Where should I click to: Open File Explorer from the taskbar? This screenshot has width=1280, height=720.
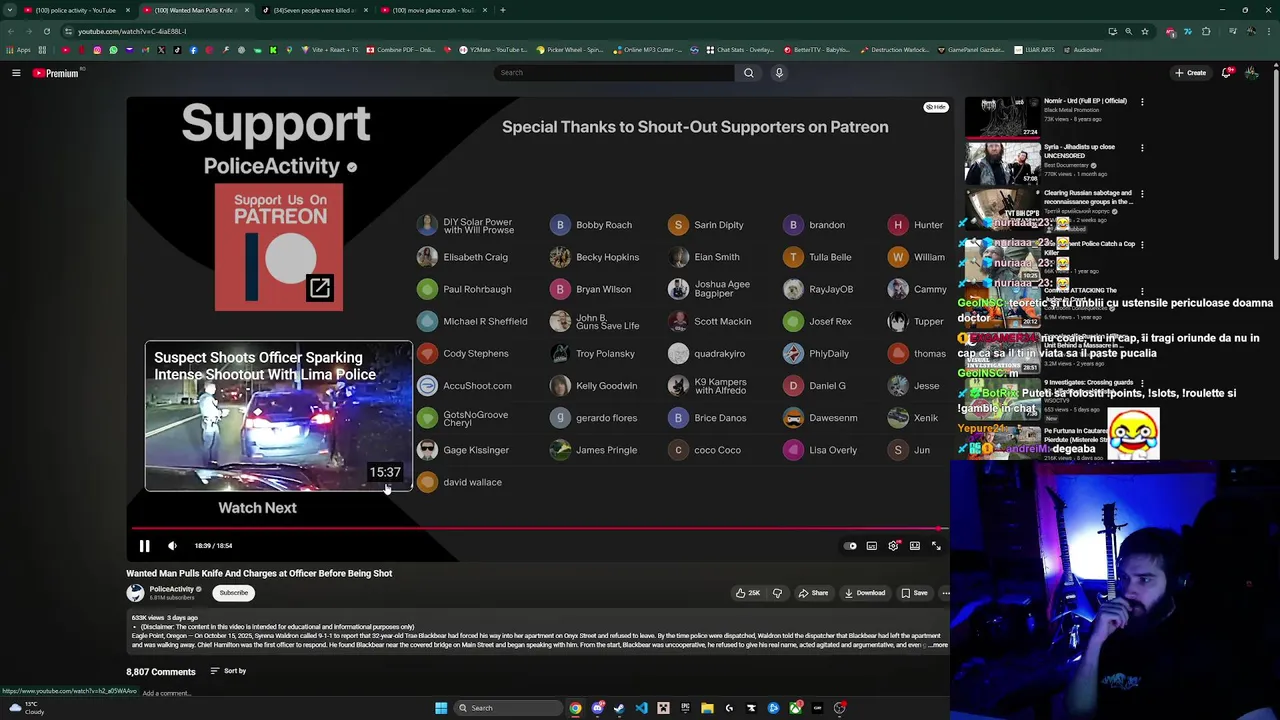[707, 708]
